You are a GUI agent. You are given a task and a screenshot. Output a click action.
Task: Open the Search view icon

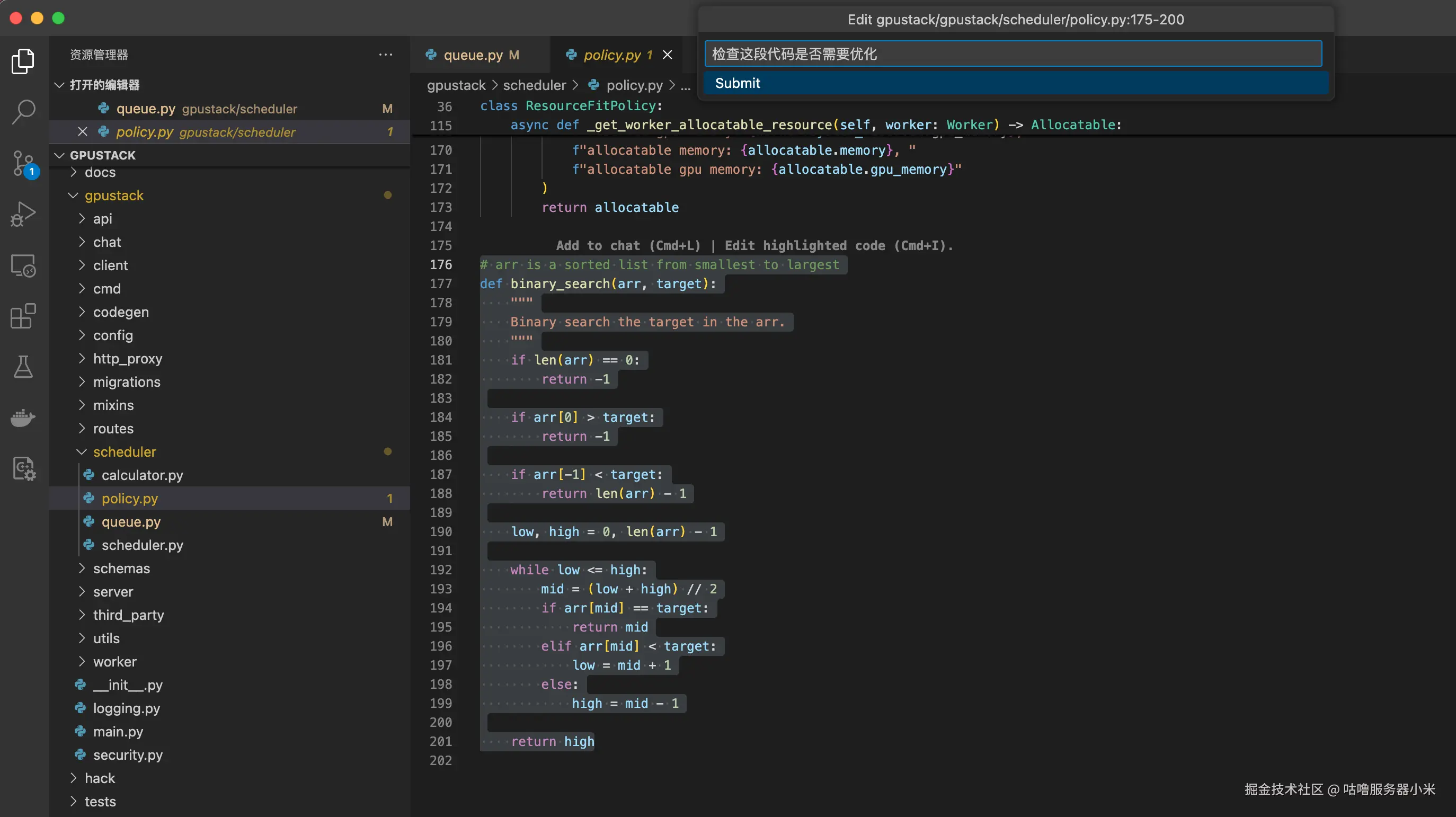point(23,112)
